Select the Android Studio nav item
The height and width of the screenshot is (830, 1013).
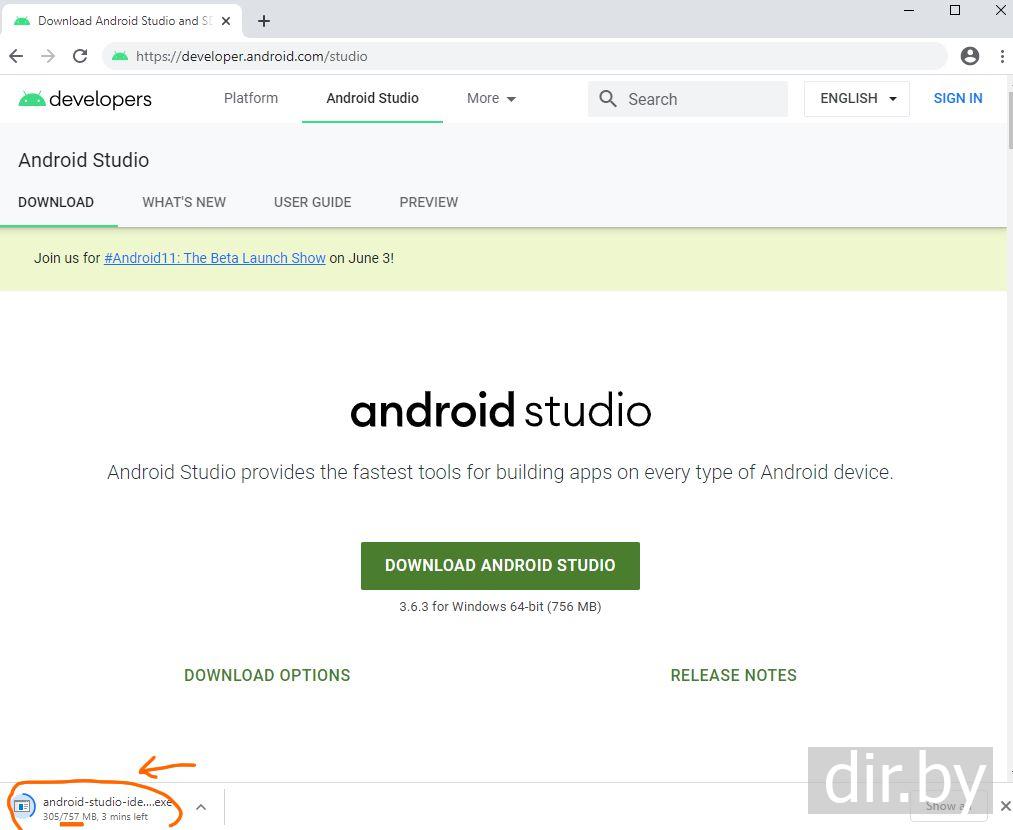(x=372, y=98)
